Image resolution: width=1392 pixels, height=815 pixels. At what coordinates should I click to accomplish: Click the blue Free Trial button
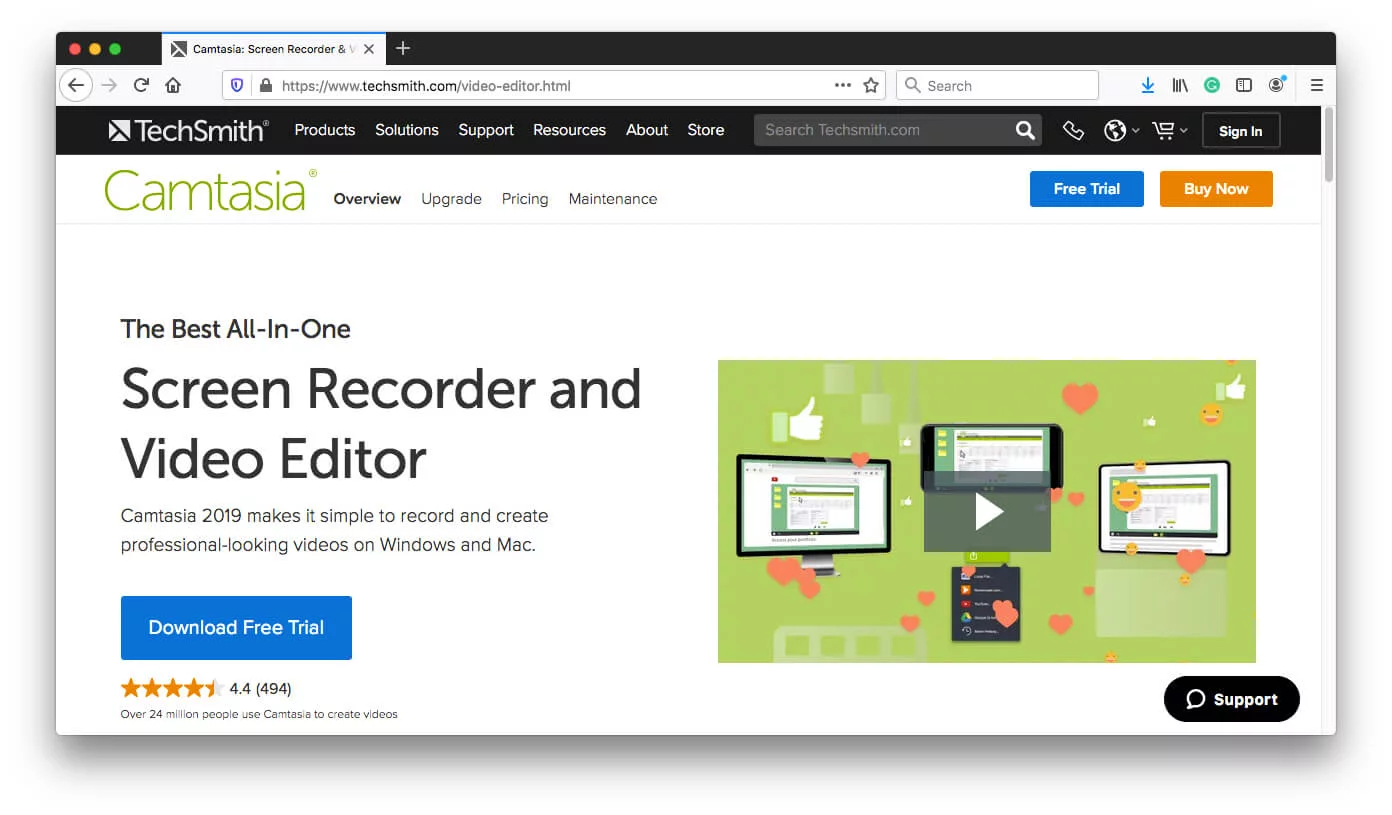click(1087, 189)
